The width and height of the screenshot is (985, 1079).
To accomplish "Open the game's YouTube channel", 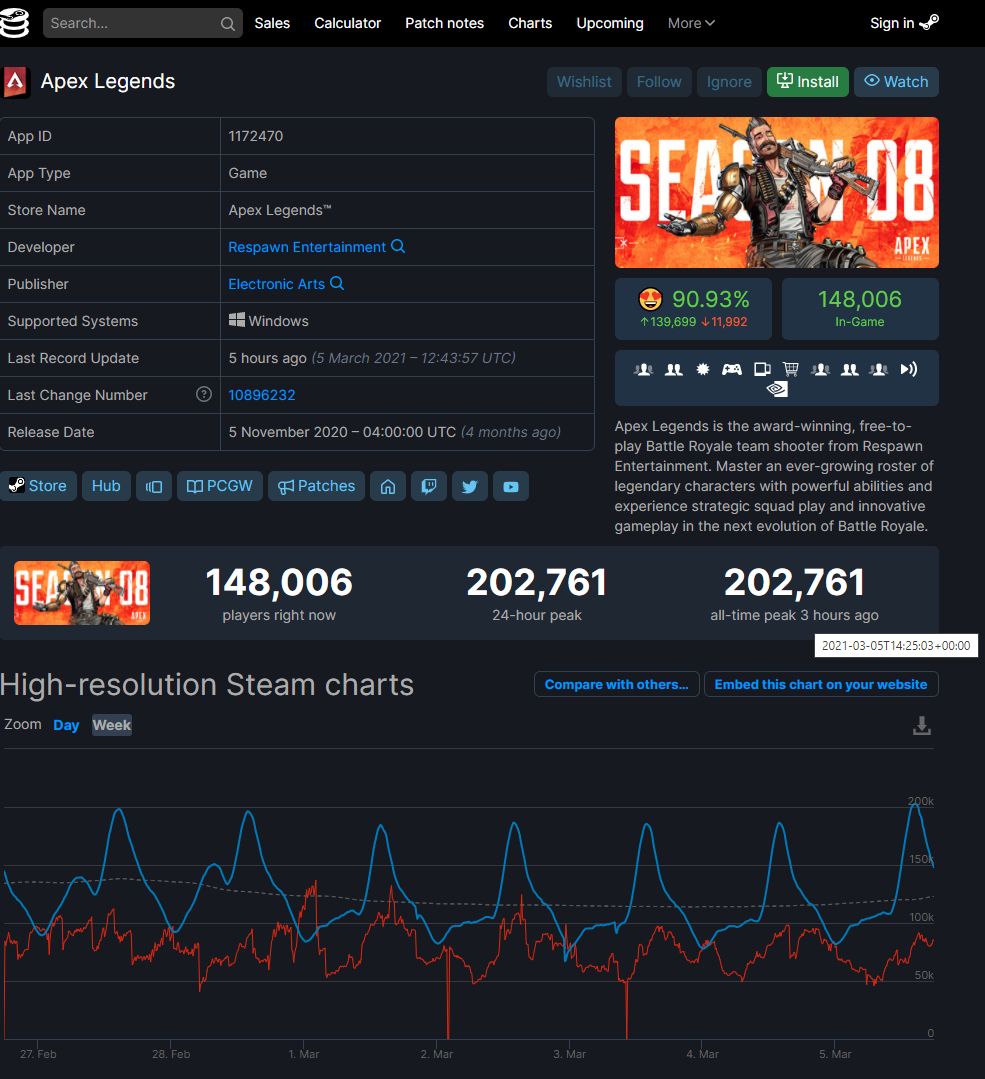I will click(511, 486).
